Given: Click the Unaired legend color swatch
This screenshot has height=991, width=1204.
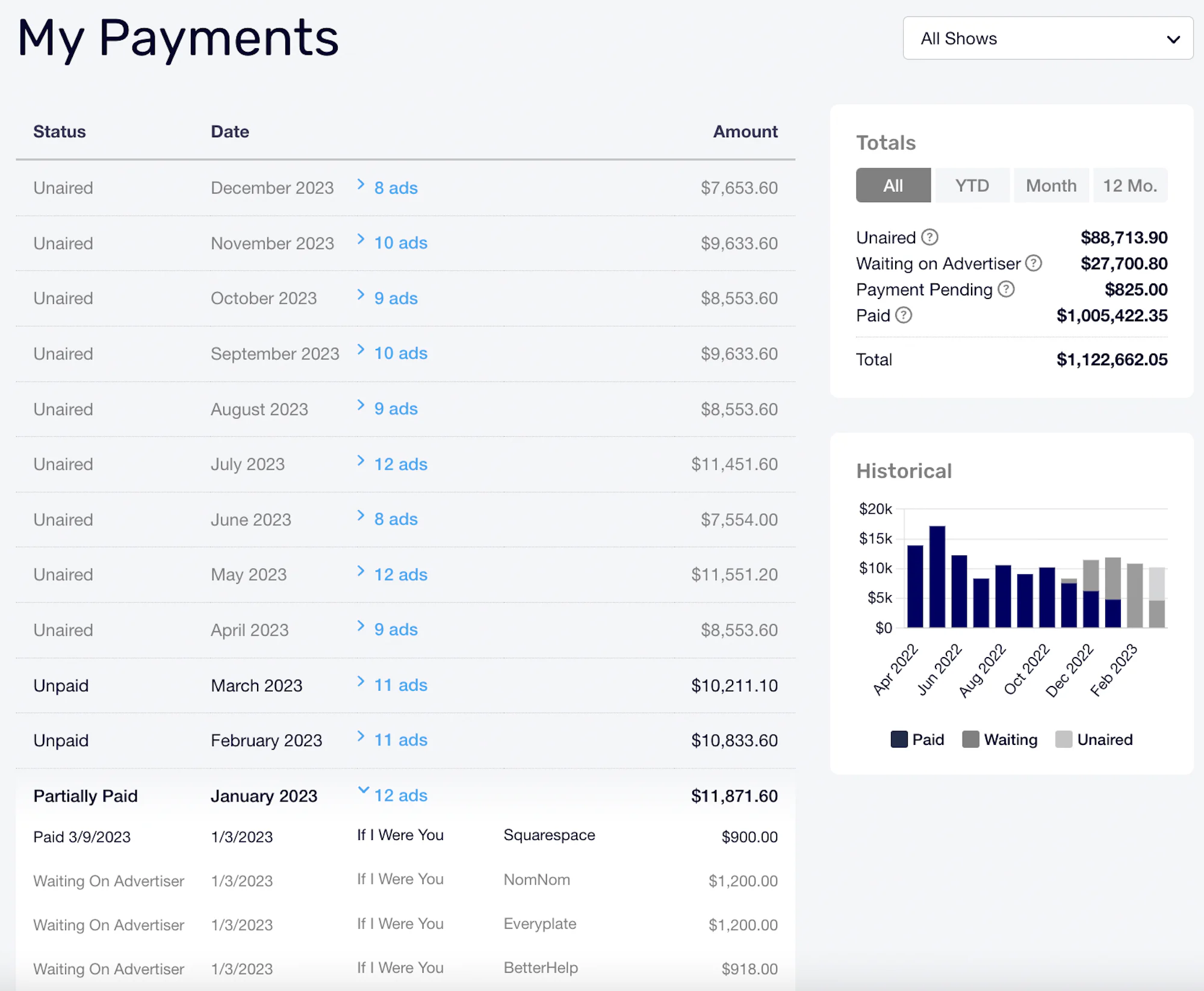Looking at the screenshot, I should click(x=1064, y=739).
